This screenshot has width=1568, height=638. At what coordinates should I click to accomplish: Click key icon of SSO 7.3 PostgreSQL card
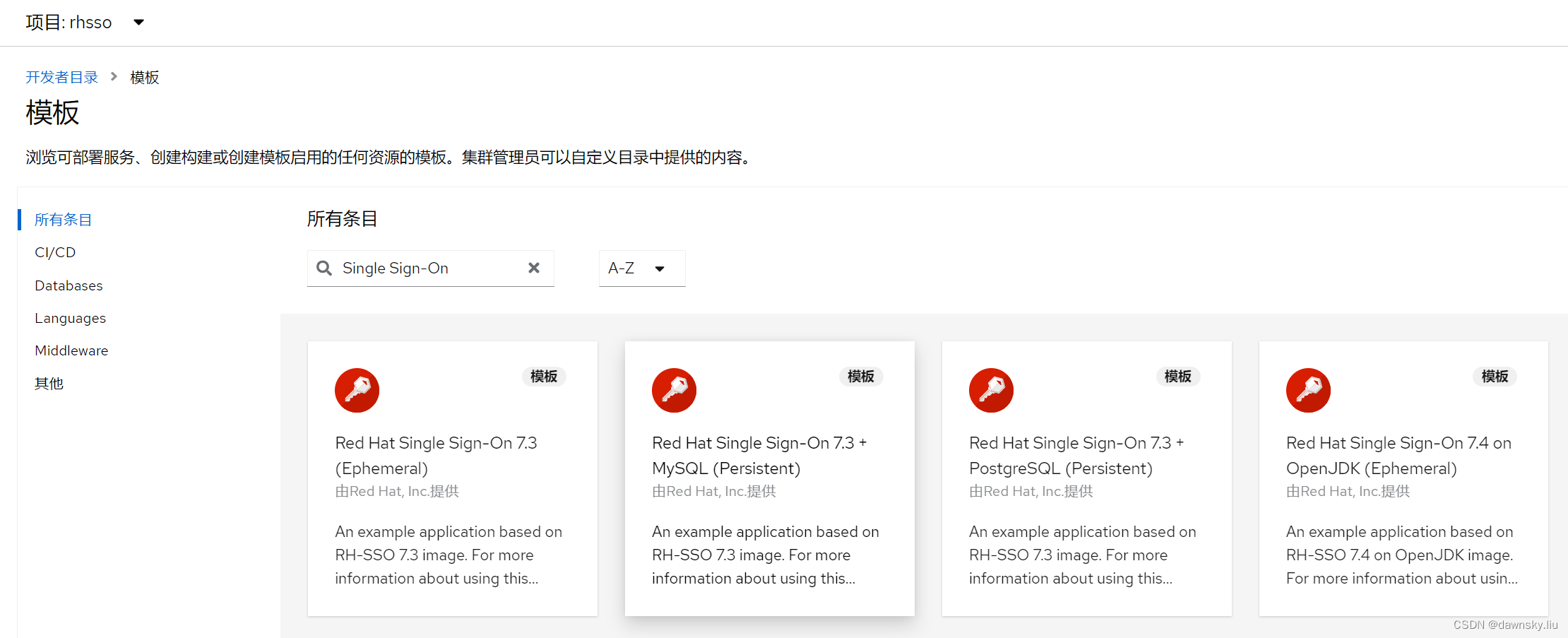[x=991, y=390]
